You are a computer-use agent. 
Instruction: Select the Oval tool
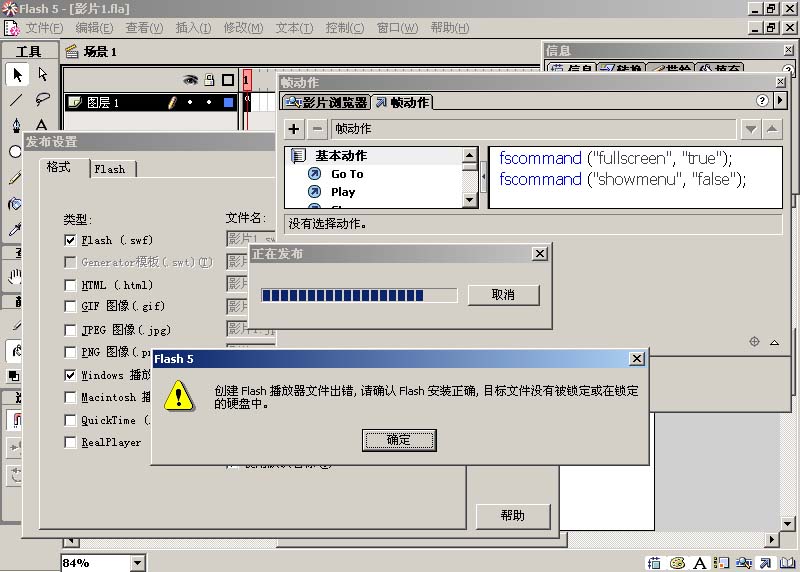(15, 152)
